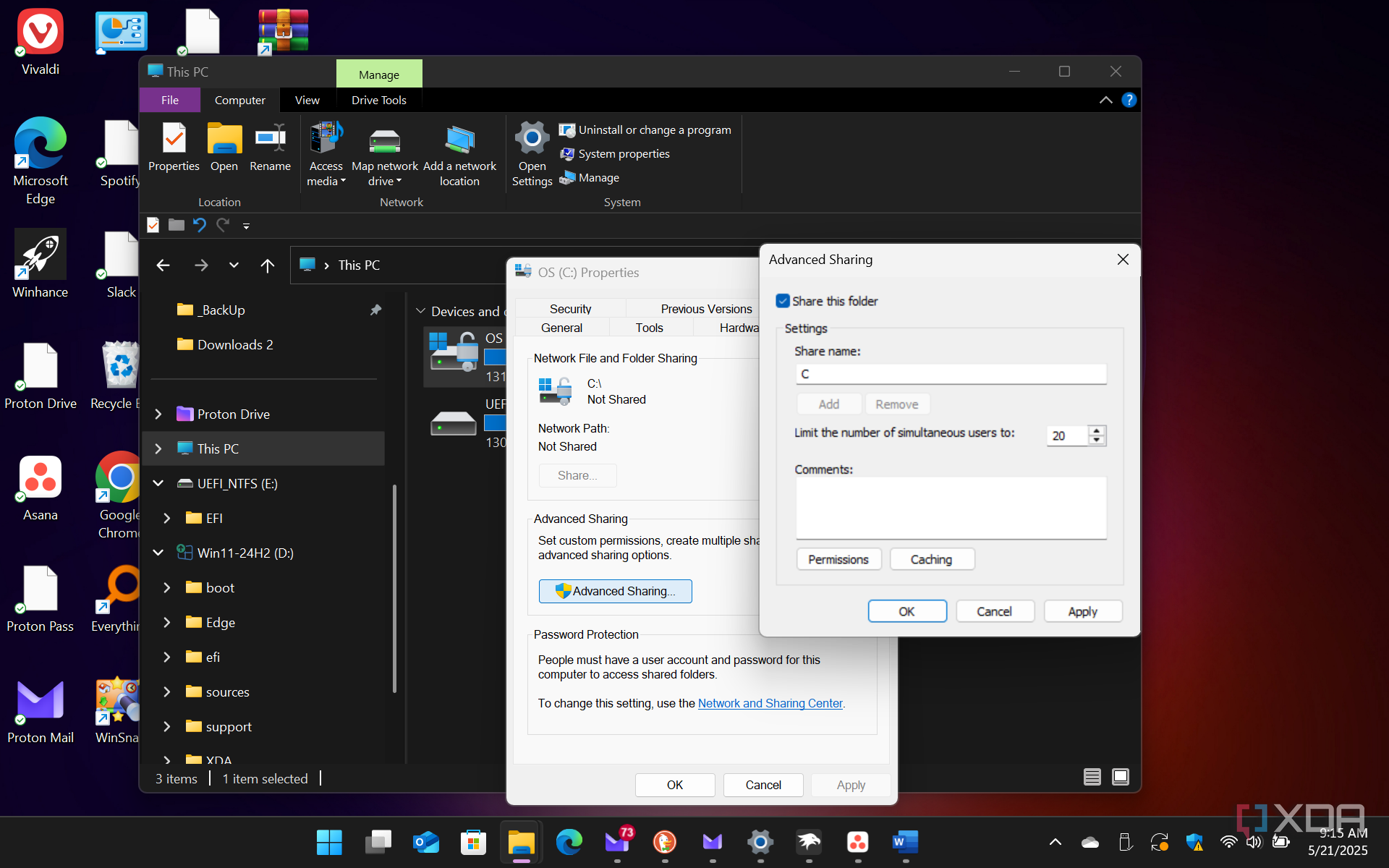
Task: Click the Comments text box
Action: pos(951,508)
